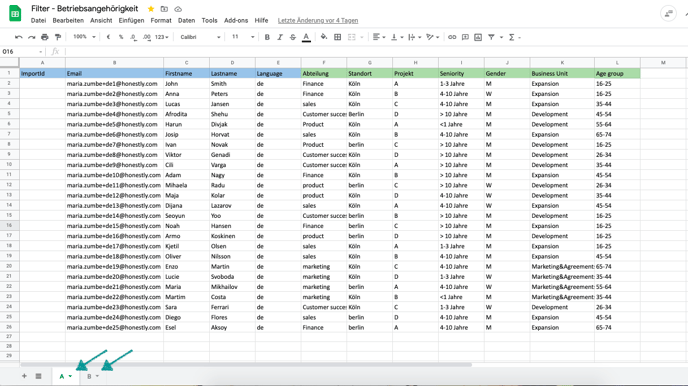Click the merge cells icon
This screenshot has width=688, height=386.
click(x=351, y=37)
